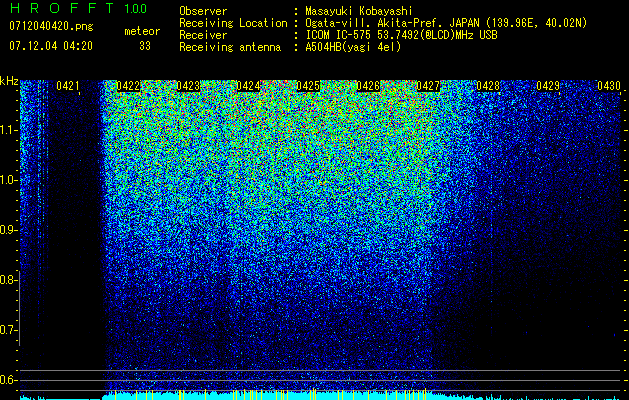Click the meteor count value 33
The height and width of the screenshot is (400, 629).
[145, 46]
